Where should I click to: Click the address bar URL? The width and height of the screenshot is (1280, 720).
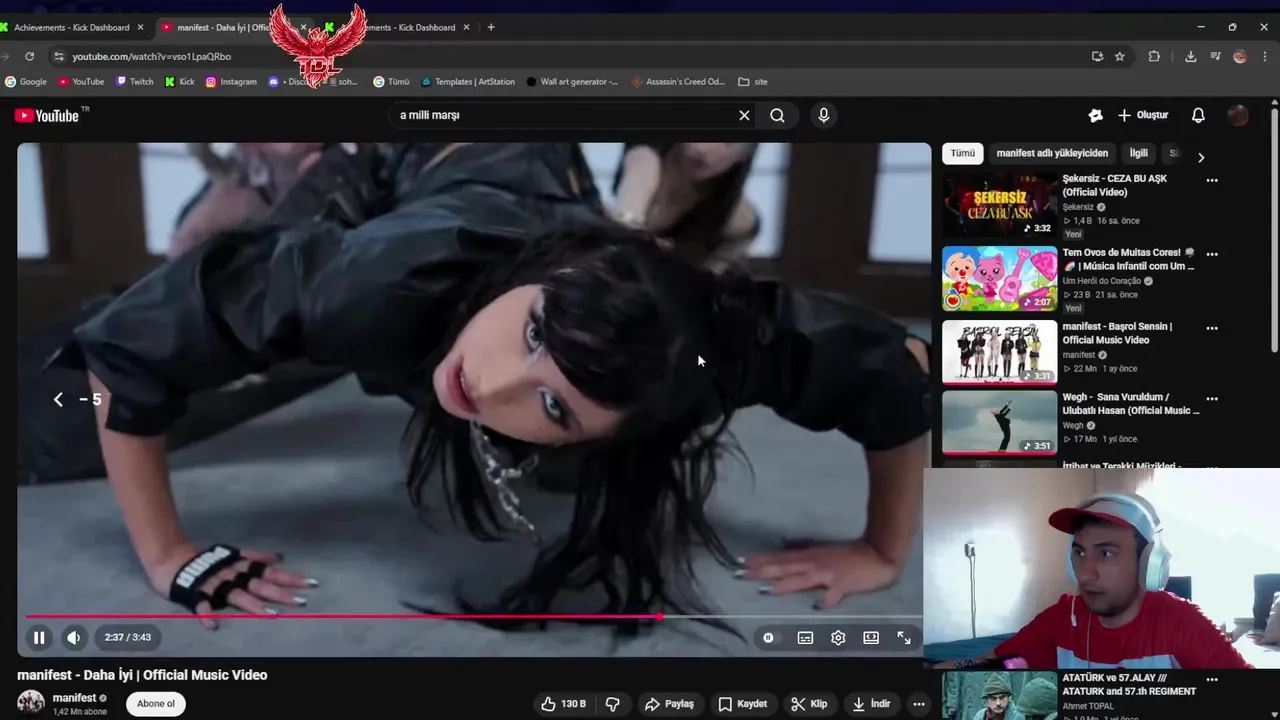point(152,57)
